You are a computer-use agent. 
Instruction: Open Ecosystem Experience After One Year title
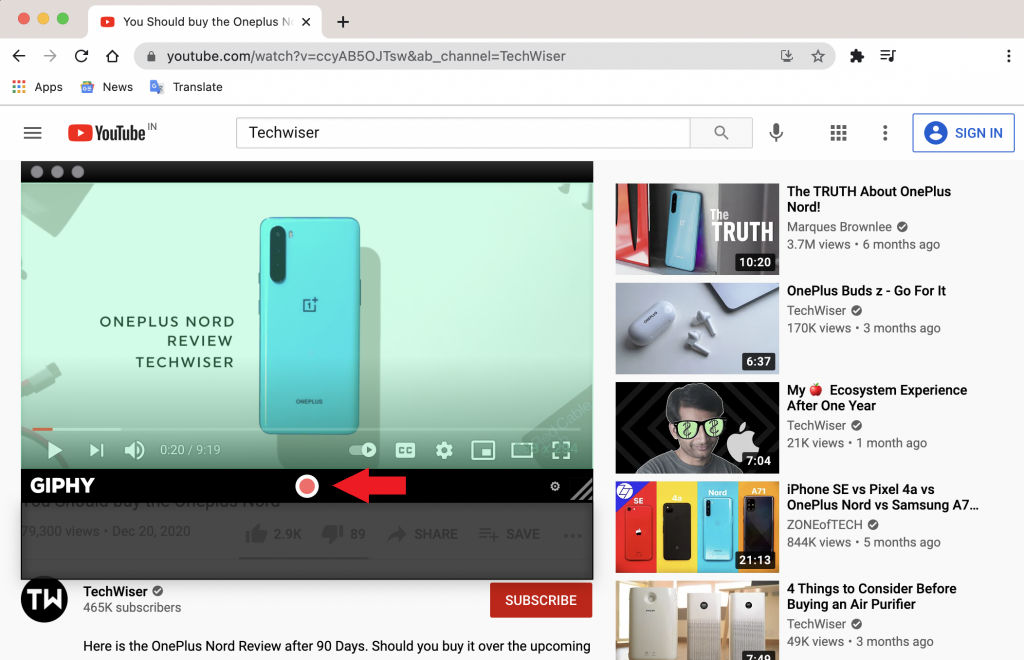(x=876, y=398)
